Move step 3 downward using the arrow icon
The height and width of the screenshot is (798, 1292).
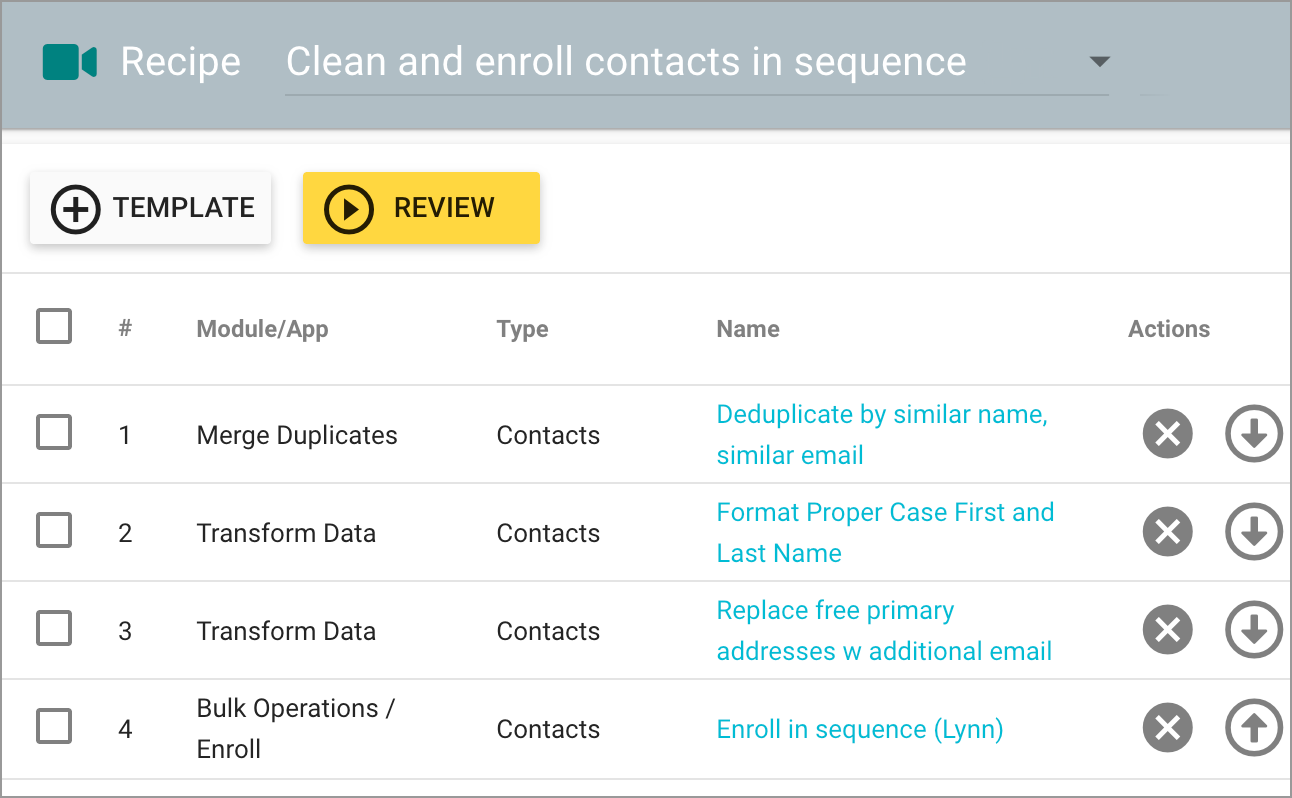coord(1253,629)
